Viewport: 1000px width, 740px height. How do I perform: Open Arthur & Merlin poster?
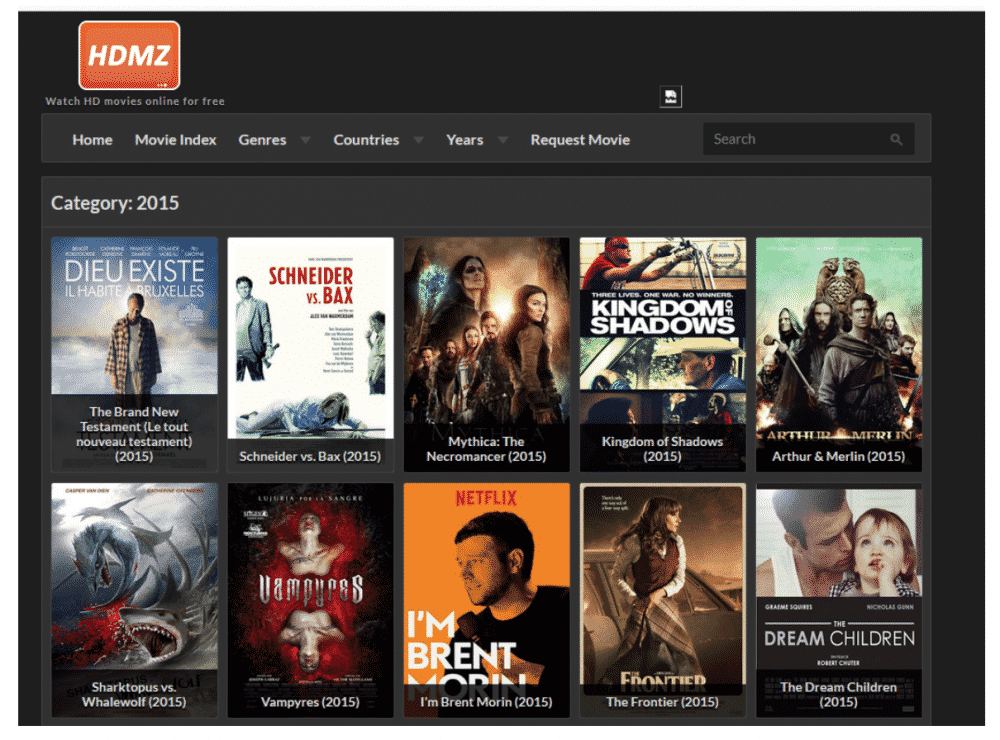[839, 355]
